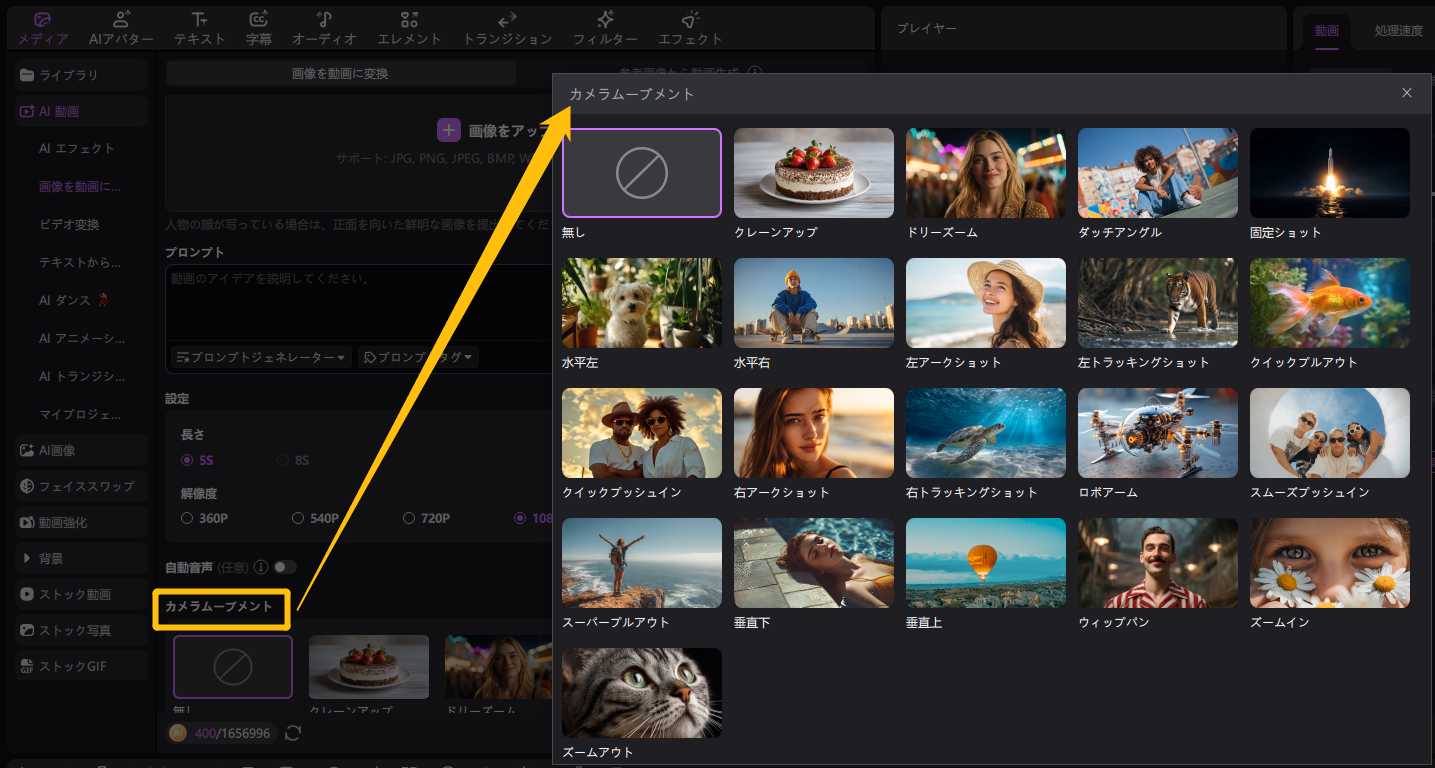The height and width of the screenshot is (768, 1435).
Task: Open the 字幕 captions icon
Action: [x=258, y=19]
